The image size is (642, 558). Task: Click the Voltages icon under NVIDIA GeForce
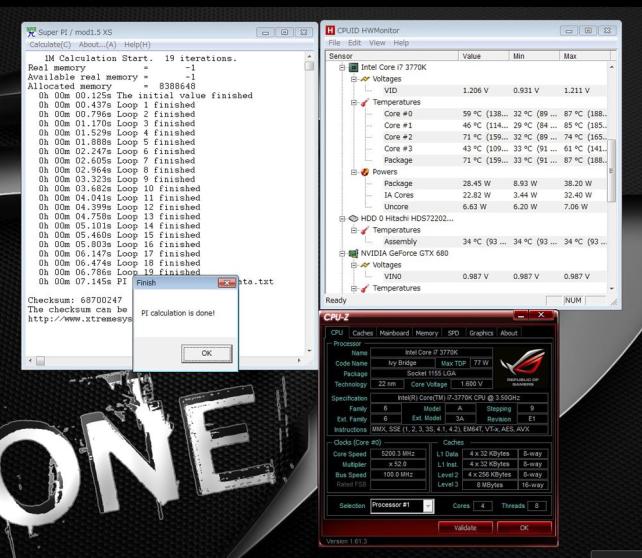tap(365, 265)
